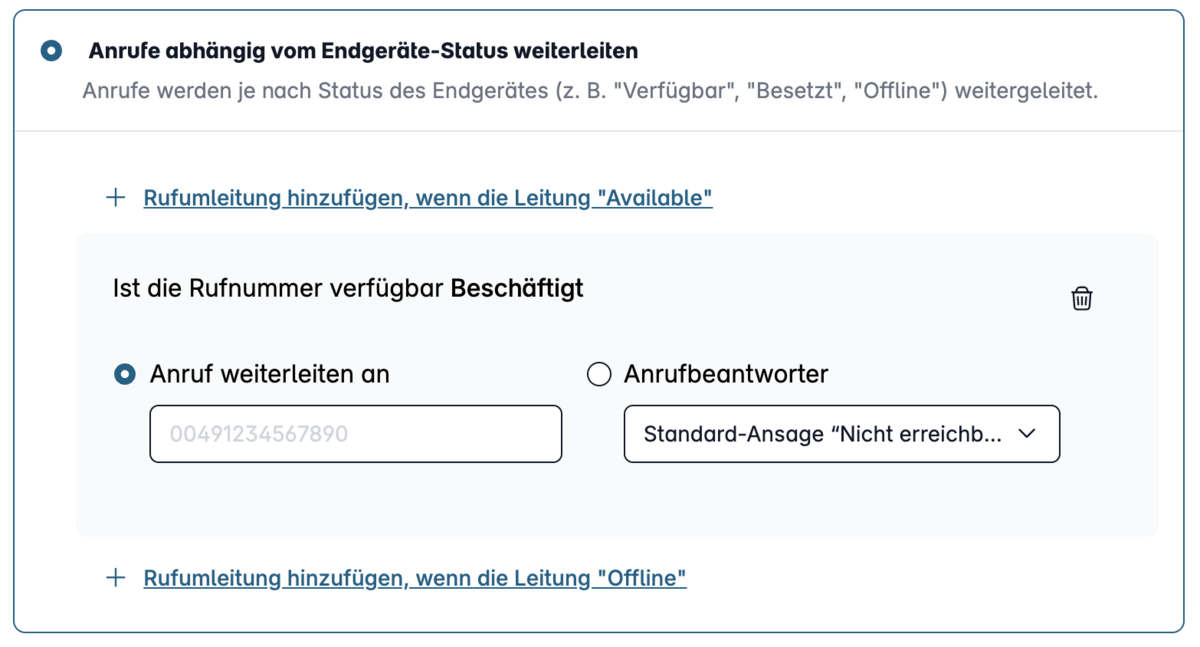Image resolution: width=1200 pixels, height=647 pixels.
Task: Click the bold "Beschäftigt" status word
Action: tap(517, 289)
